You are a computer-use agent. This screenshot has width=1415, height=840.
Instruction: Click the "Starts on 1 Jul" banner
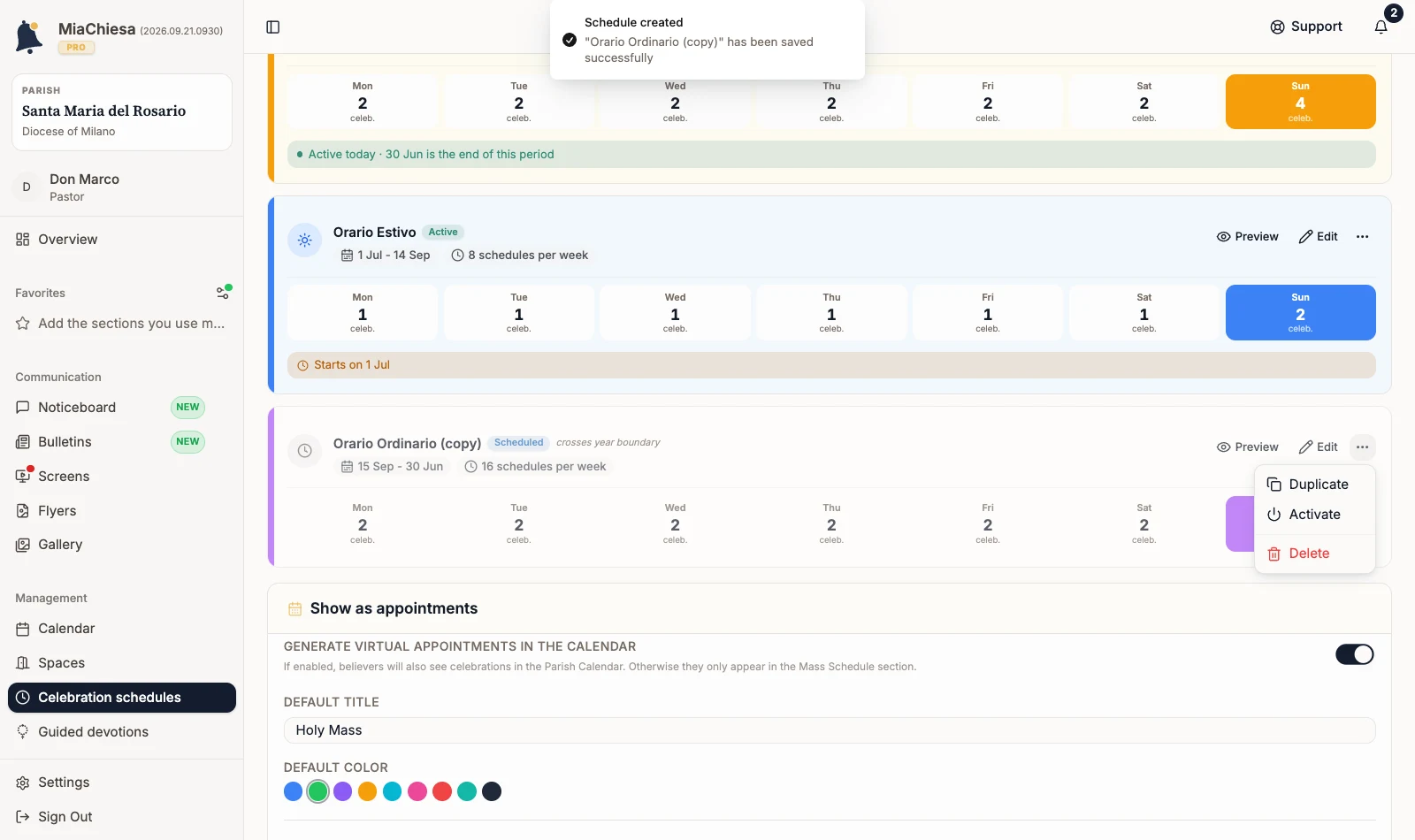tap(831, 365)
